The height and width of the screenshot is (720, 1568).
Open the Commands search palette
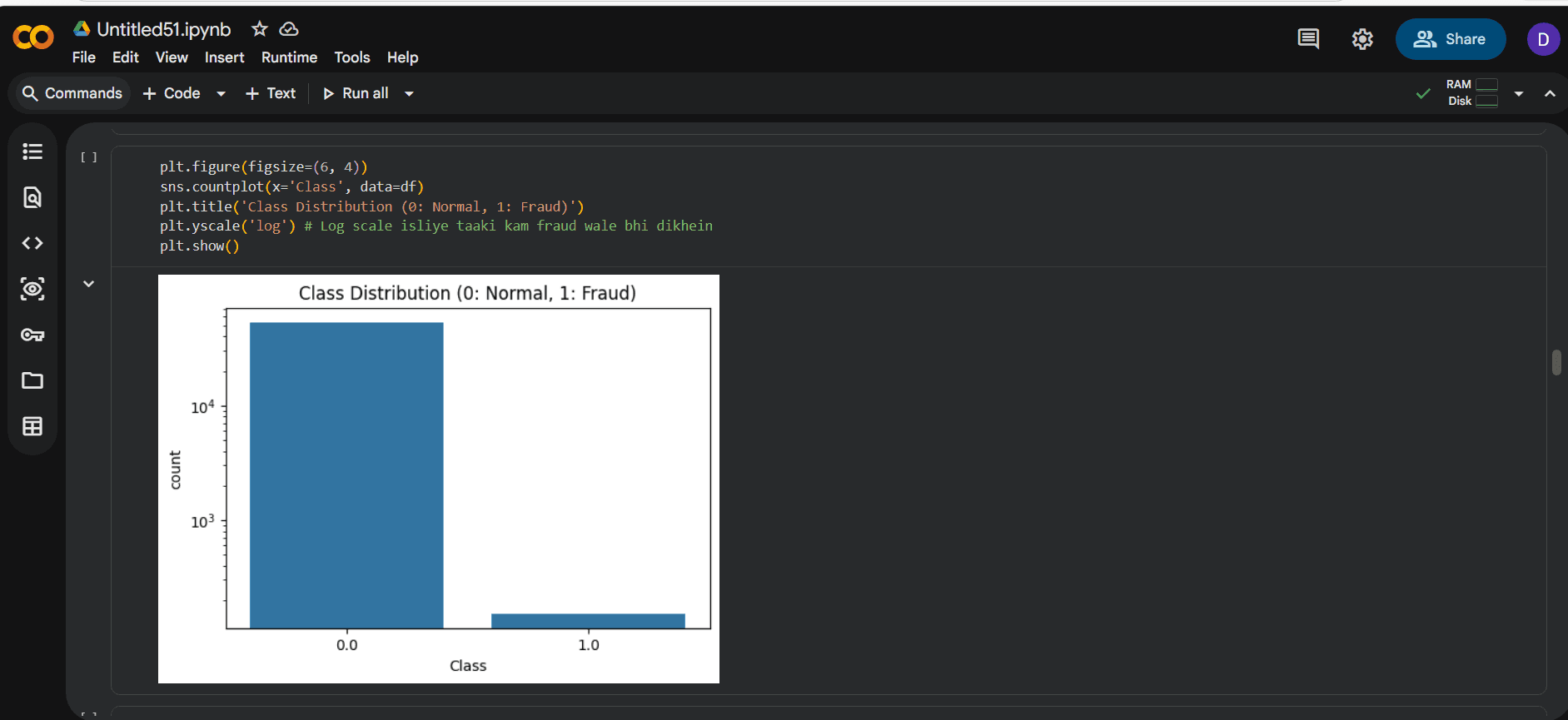[x=72, y=93]
